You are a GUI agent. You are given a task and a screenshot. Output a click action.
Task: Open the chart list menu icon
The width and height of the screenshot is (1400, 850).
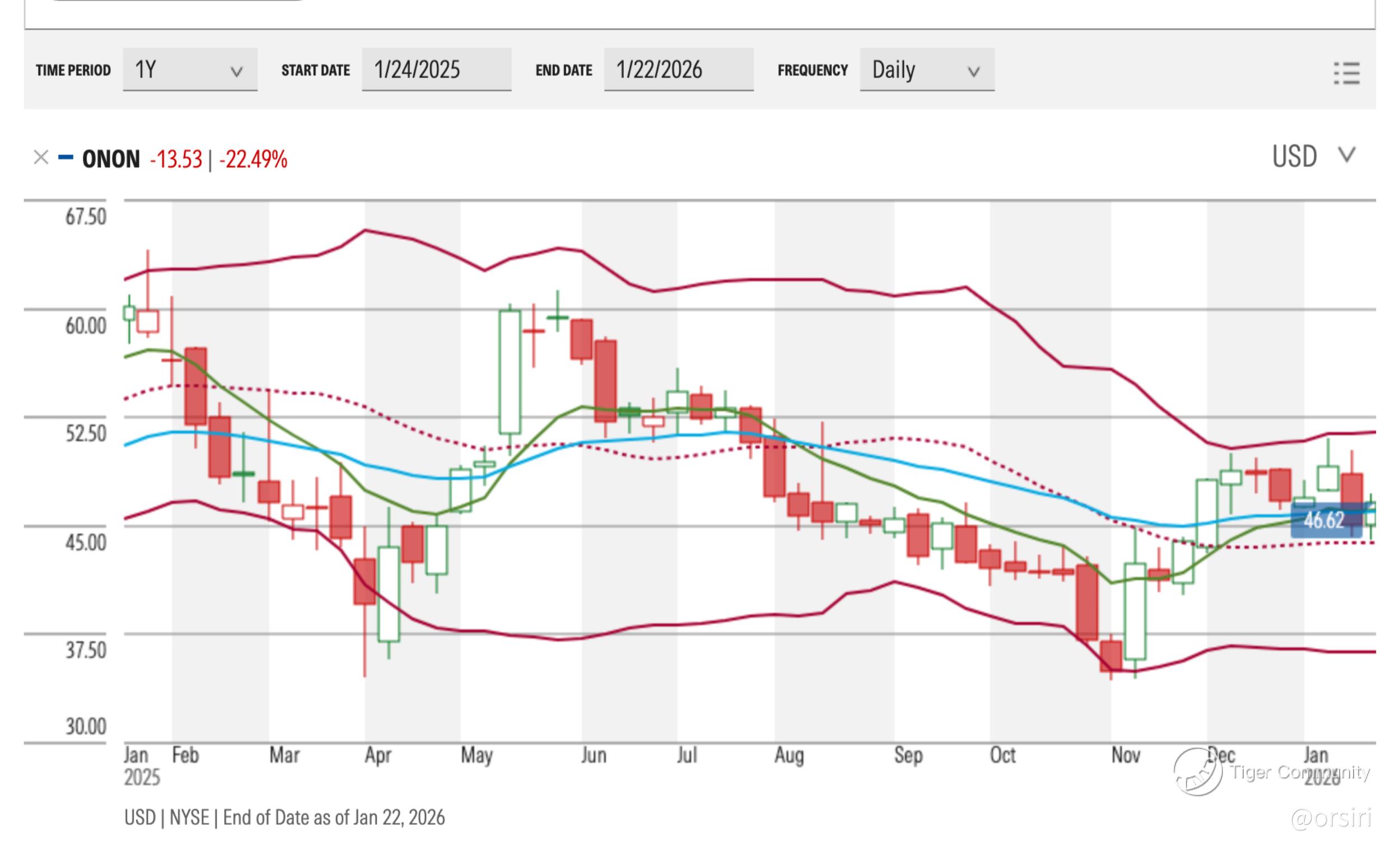pyautogui.click(x=1346, y=73)
